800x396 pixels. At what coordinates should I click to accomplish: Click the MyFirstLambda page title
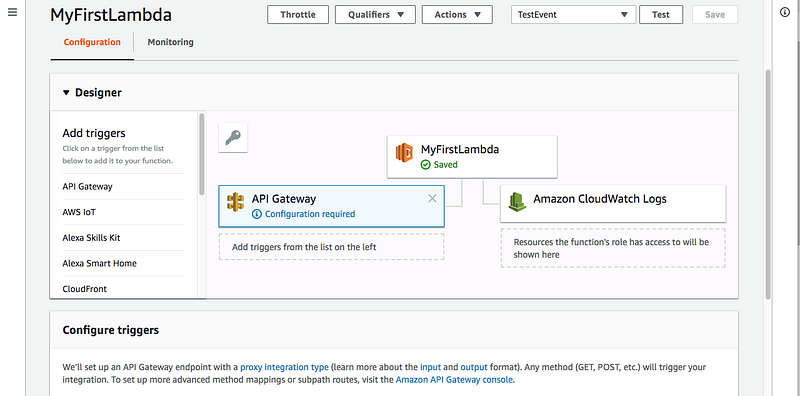pyautogui.click(x=111, y=15)
